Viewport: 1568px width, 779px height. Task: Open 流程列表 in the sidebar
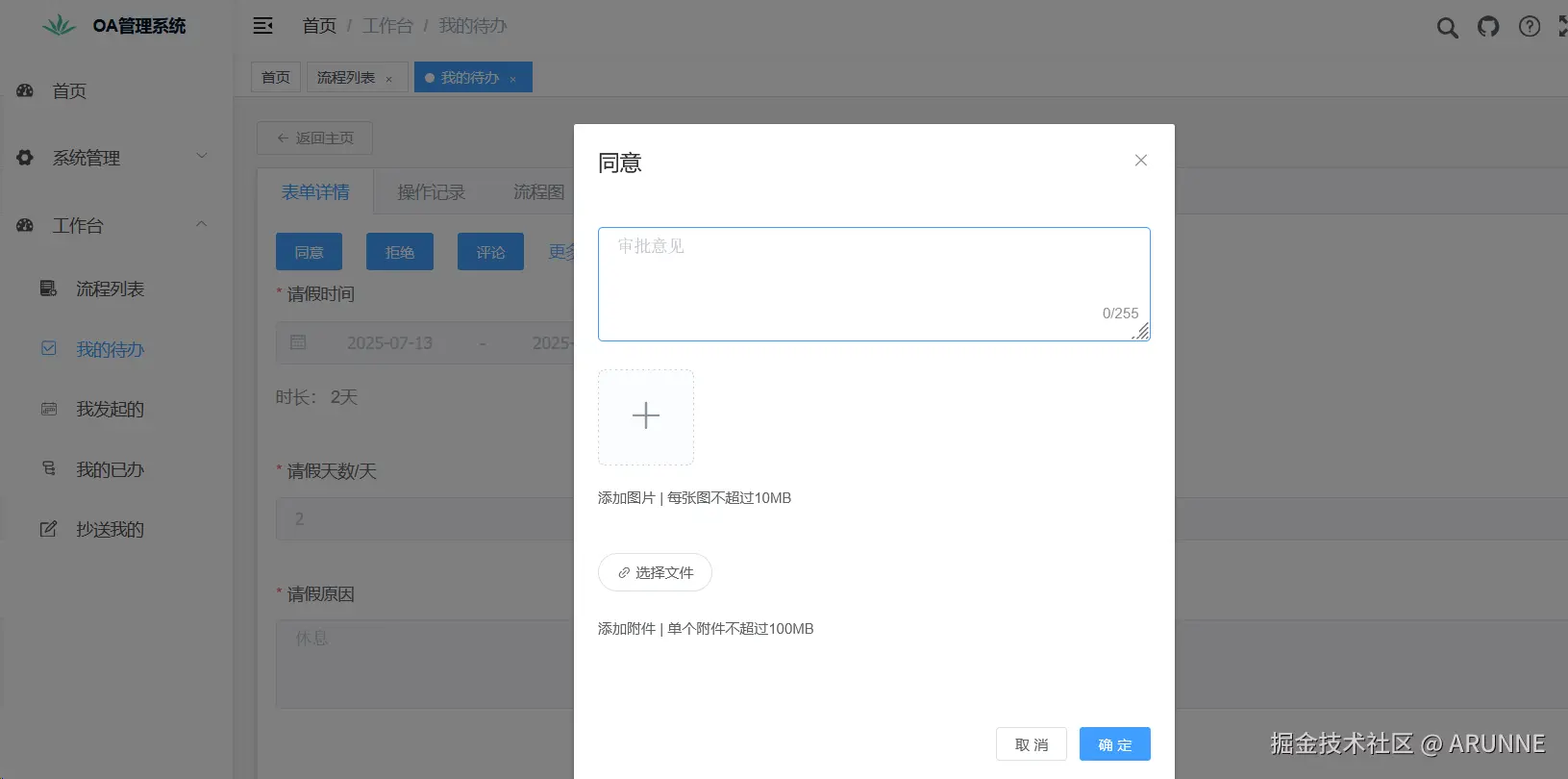(x=116, y=289)
